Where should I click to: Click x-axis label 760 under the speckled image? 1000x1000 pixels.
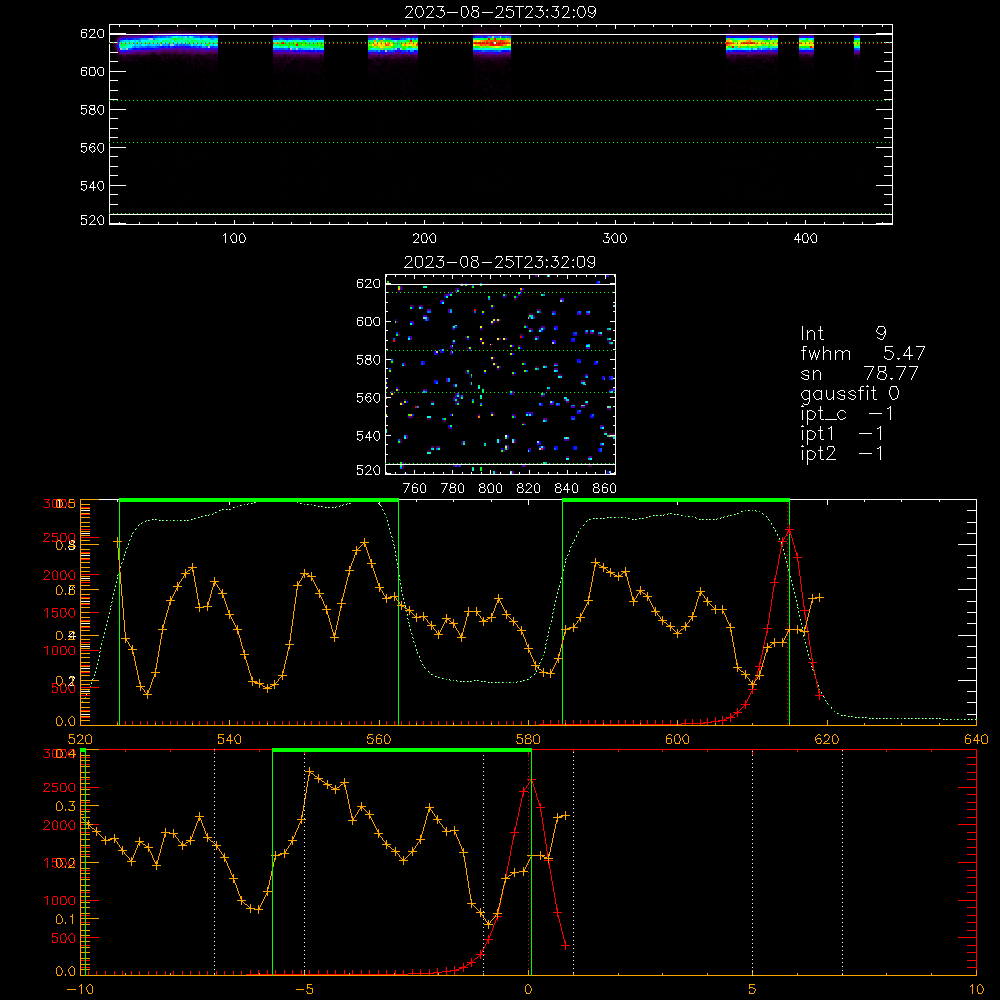tap(415, 489)
